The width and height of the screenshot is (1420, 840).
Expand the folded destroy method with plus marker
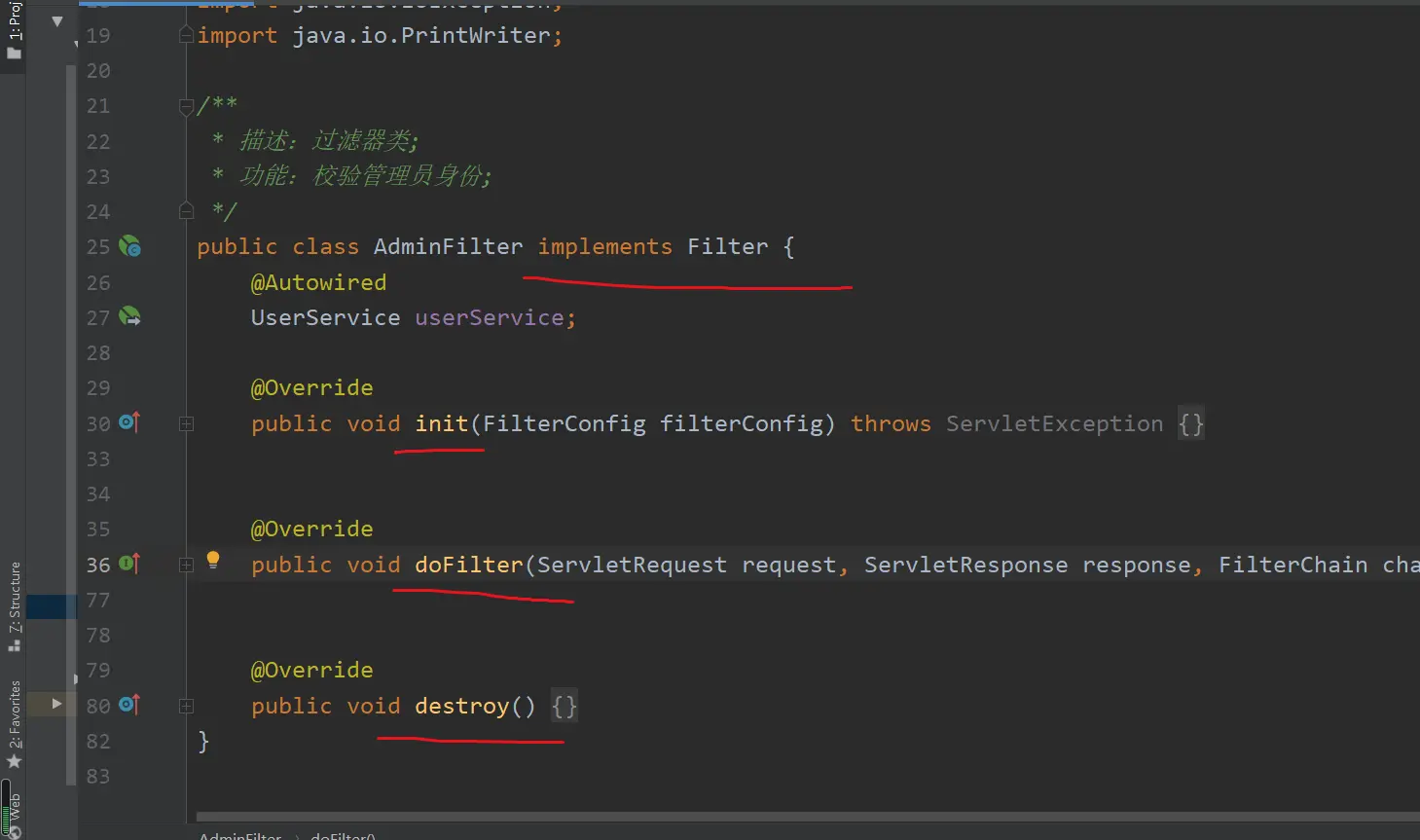[x=186, y=706]
